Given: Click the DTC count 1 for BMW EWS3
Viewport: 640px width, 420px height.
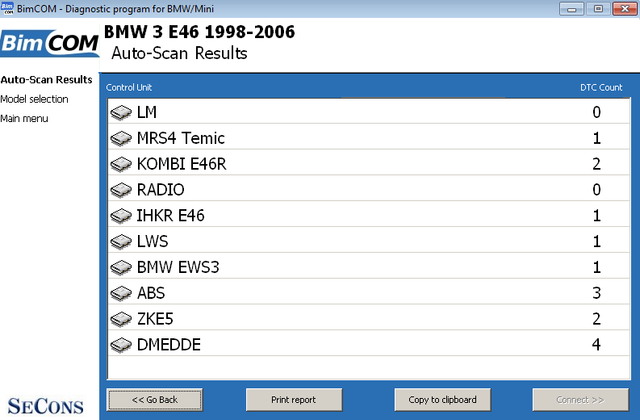Looking at the screenshot, I should point(597,267).
